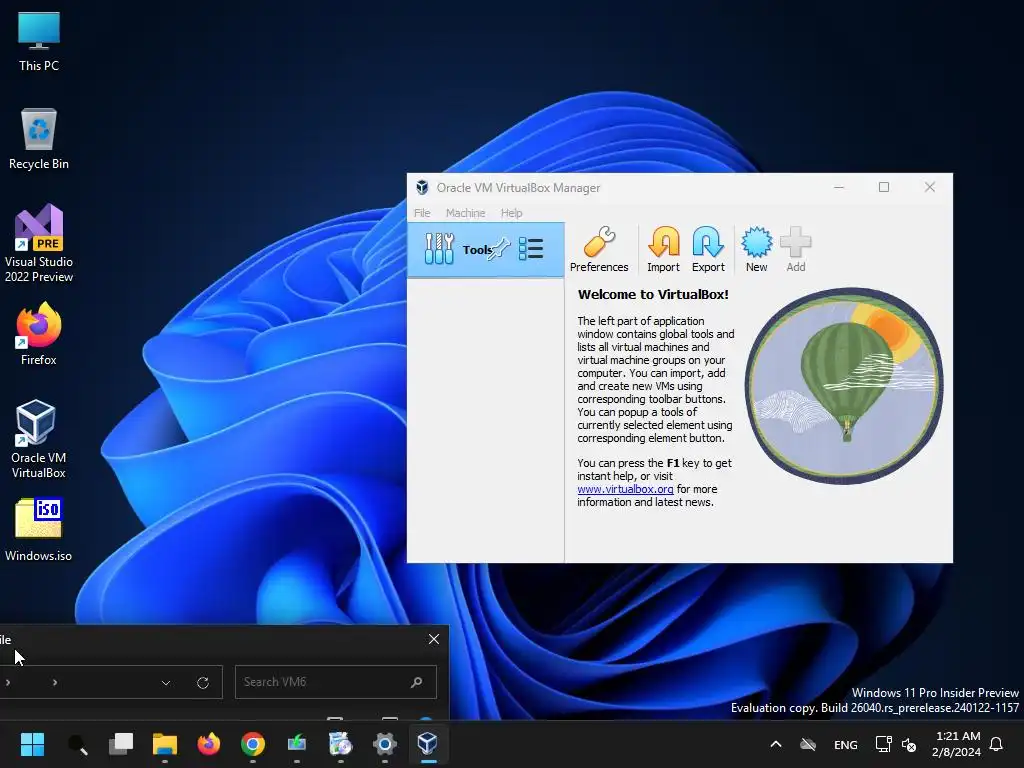The height and width of the screenshot is (768, 1024).
Task: Open the monitor app icon on taskbar
Action: tap(296, 744)
